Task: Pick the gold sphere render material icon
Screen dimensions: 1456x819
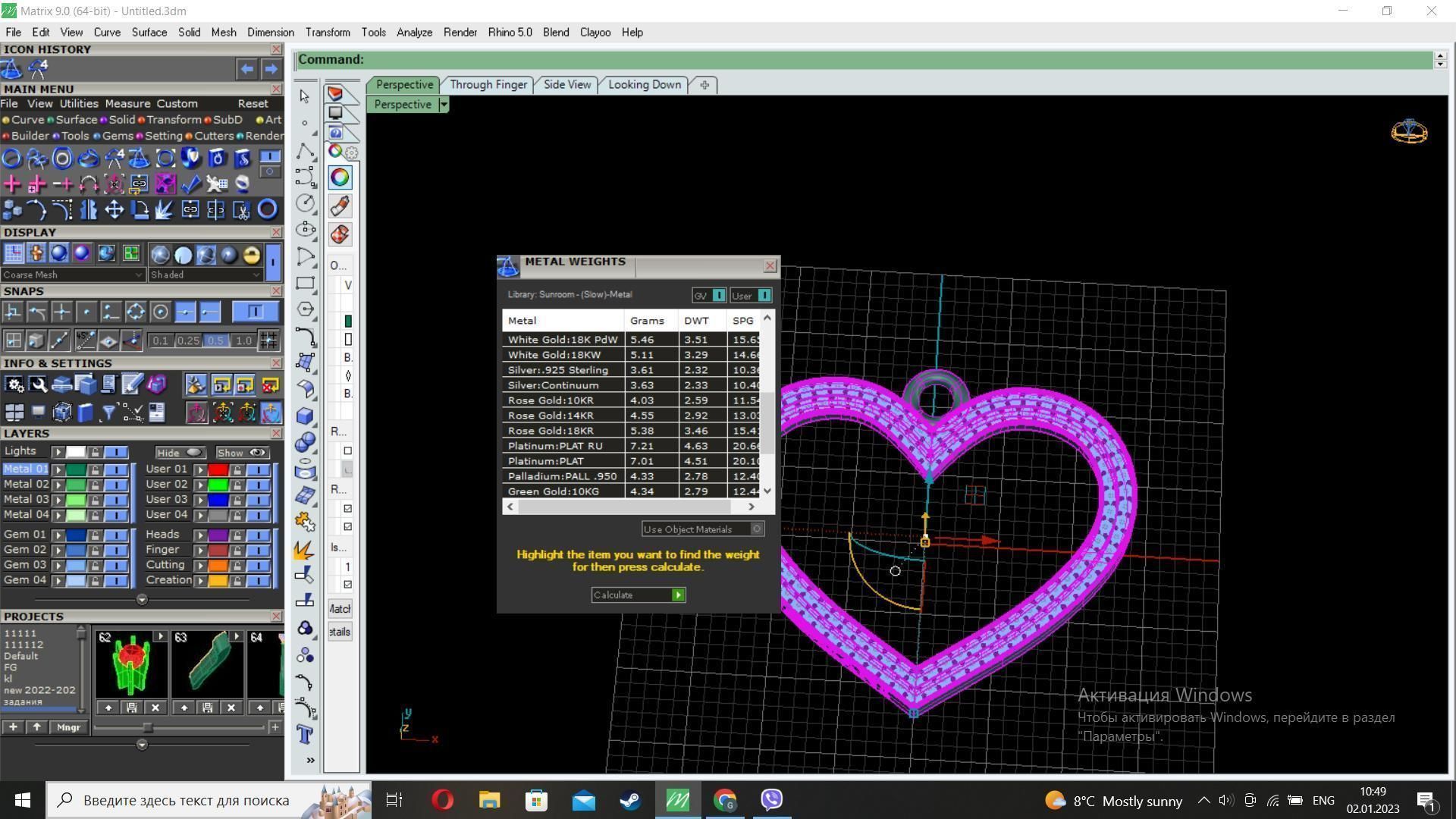Action: (x=252, y=255)
